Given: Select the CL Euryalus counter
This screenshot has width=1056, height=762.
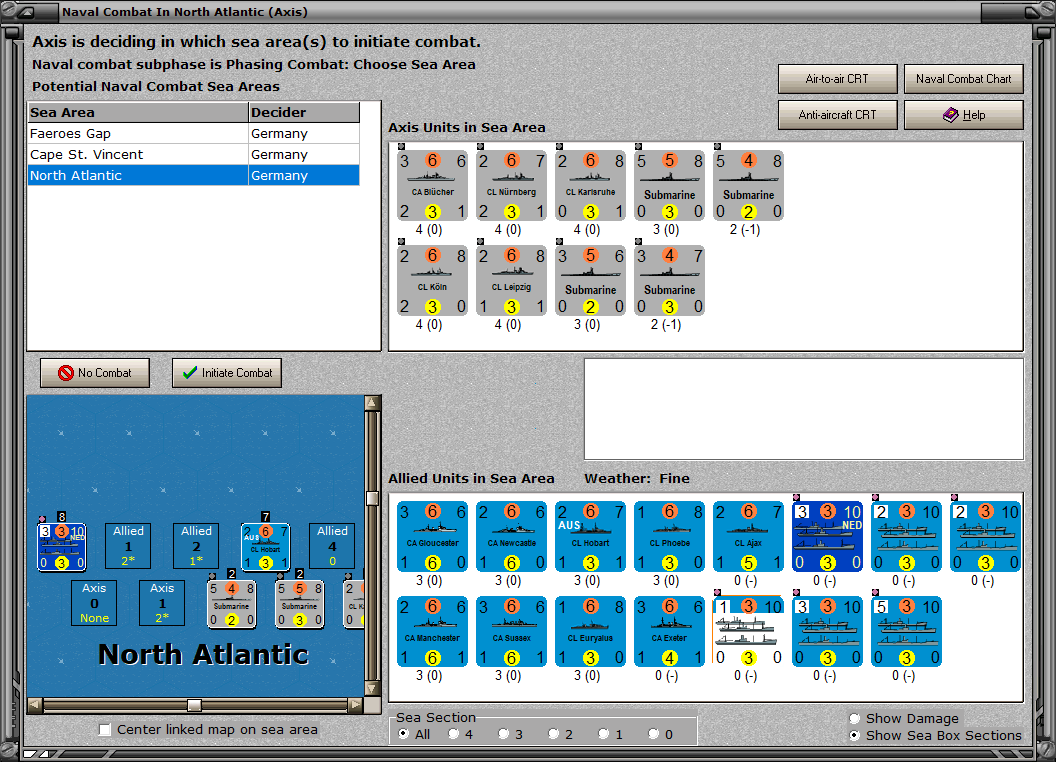Looking at the screenshot, I should [x=590, y=631].
